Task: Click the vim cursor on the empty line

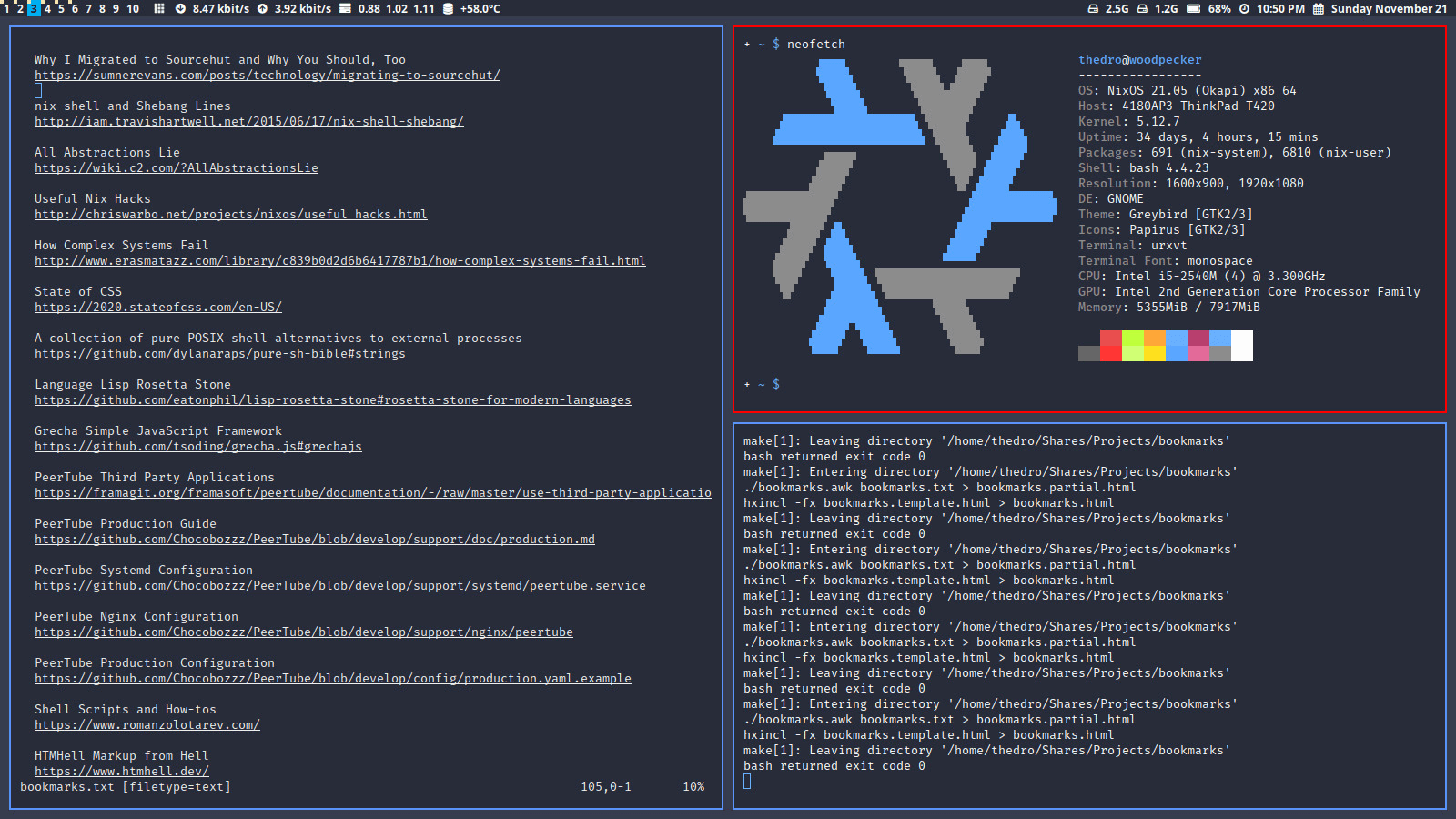Action: [x=38, y=91]
